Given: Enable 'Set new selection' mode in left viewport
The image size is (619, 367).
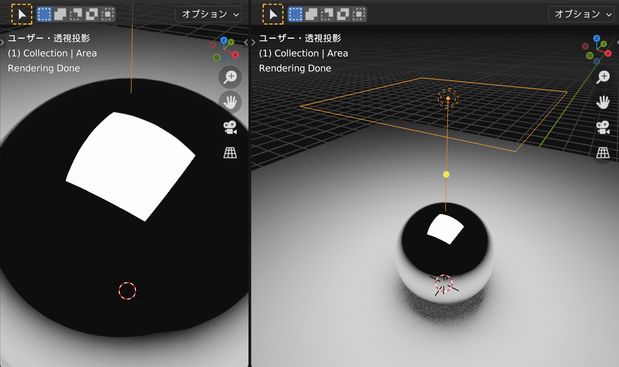Looking at the screenshot, I should [x=44, y=14].
